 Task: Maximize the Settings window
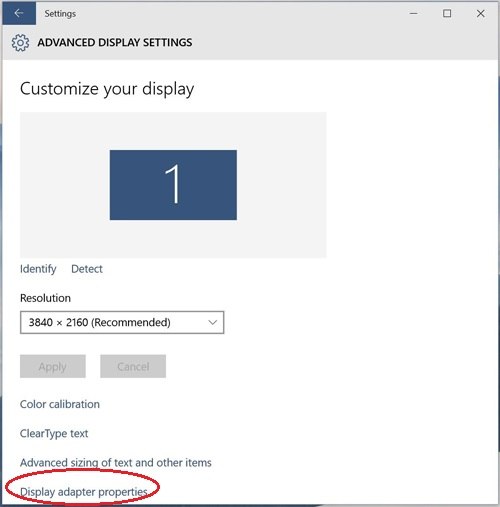click(447, 13)
